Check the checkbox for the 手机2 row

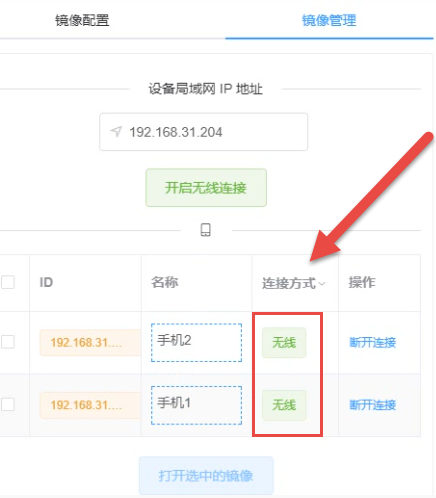[x=8, y=342]
